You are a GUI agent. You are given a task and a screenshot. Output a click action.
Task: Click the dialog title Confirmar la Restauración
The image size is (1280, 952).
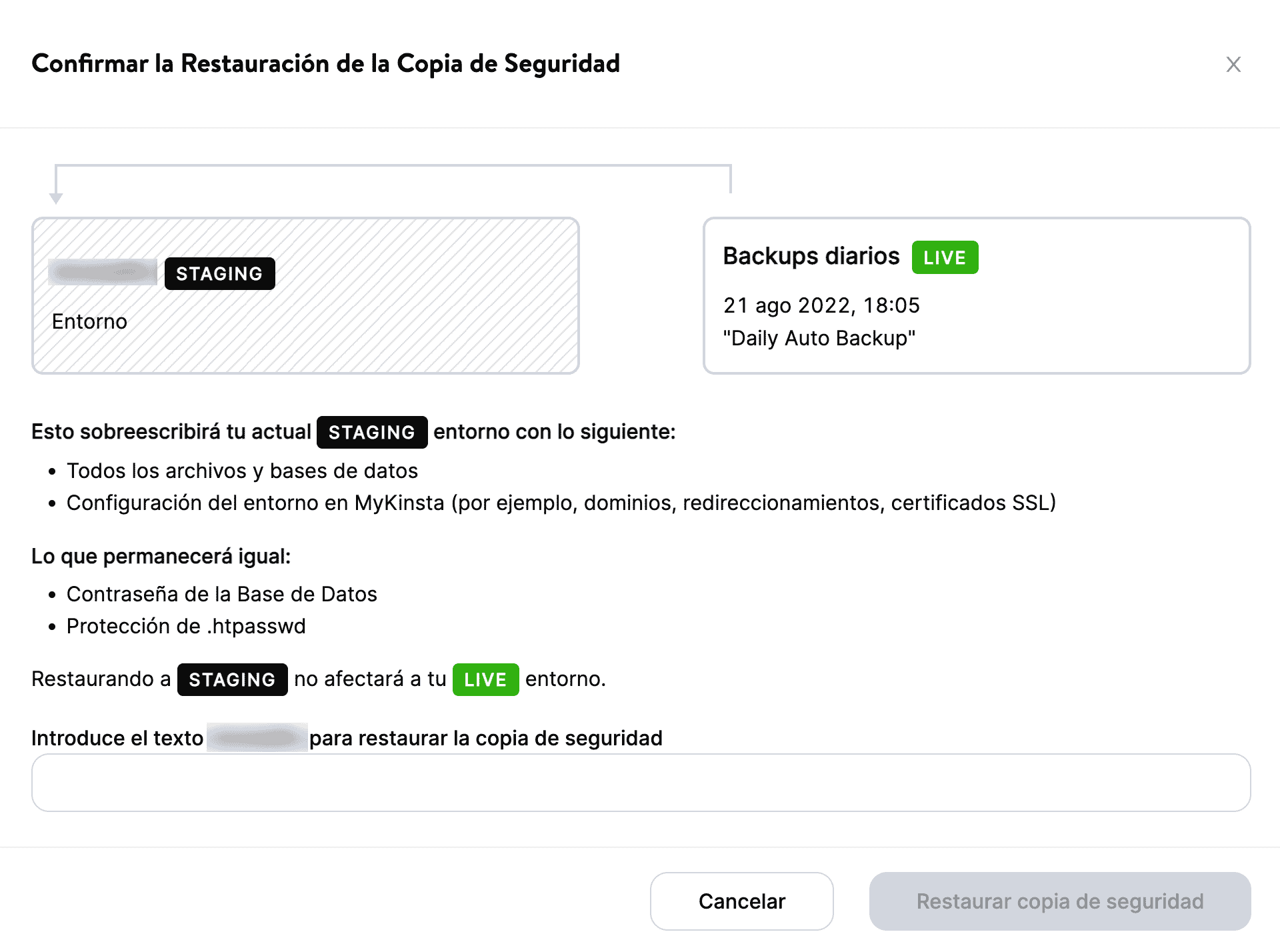click(x=326, y=64)
